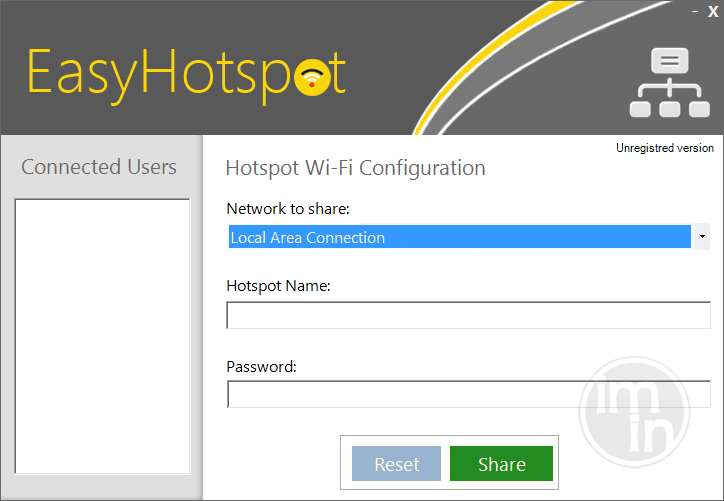Viewport: 724px width, 501px height.
Task: Click the Network to share label
Action: (288, 209)
